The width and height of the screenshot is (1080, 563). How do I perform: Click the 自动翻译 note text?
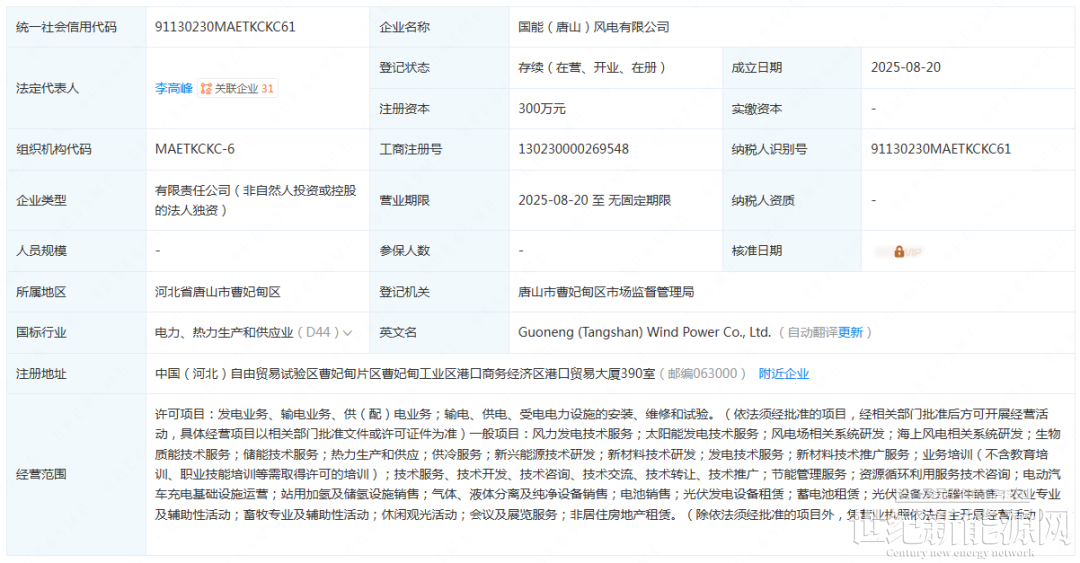click(x=813, y=333)
